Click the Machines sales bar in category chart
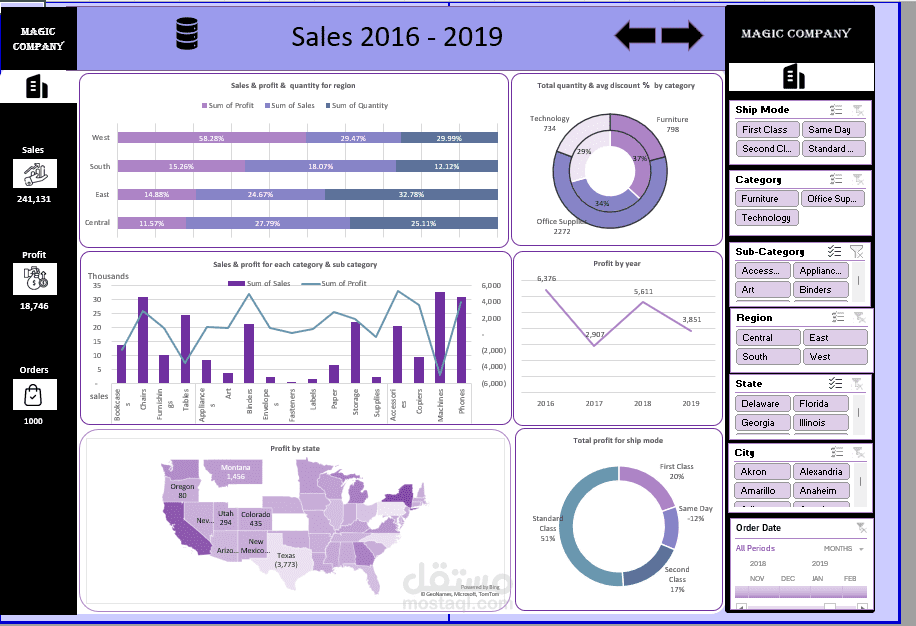Image resolution: width=916 pixels, height=626 pixels. click(440, 338)
